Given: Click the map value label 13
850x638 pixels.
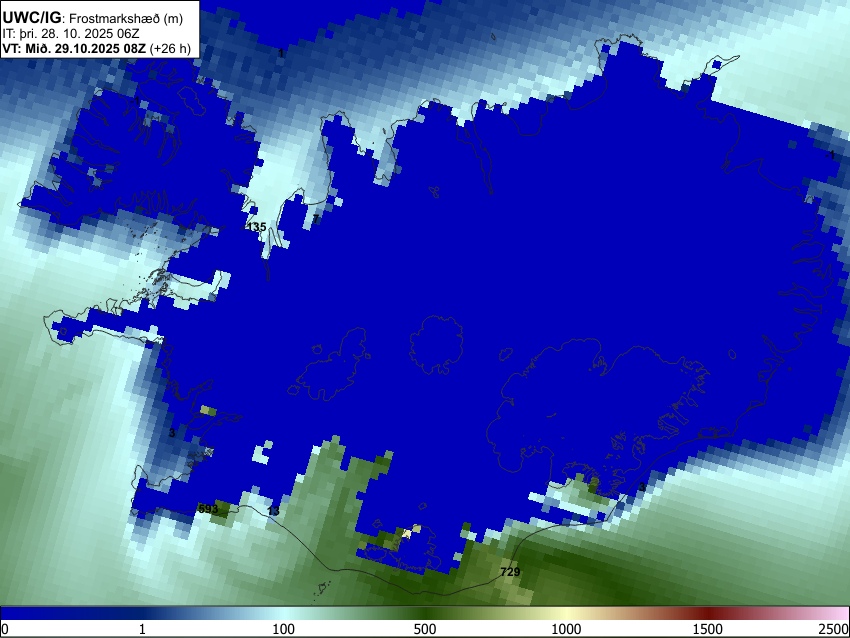Looking at the screenshot, I should pyautogui.click(x=273, y=511).
